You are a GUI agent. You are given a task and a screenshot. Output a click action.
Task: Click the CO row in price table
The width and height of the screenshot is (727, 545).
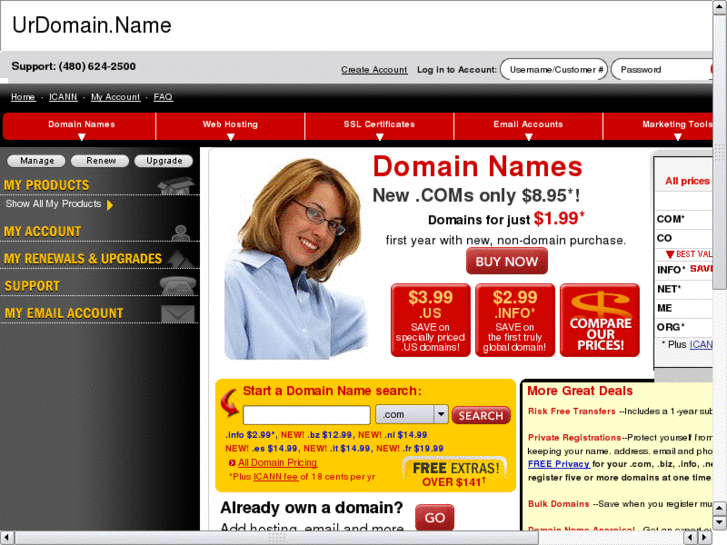pos(684,238)
